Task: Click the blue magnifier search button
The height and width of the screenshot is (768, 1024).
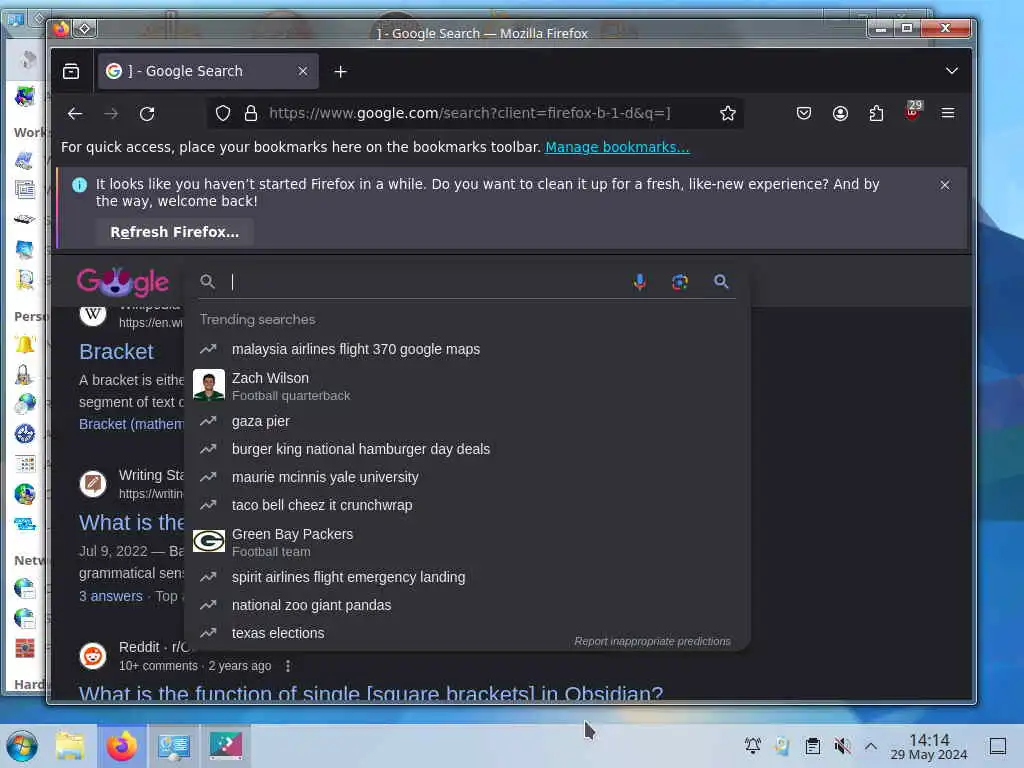Action: tap(721, 281)
